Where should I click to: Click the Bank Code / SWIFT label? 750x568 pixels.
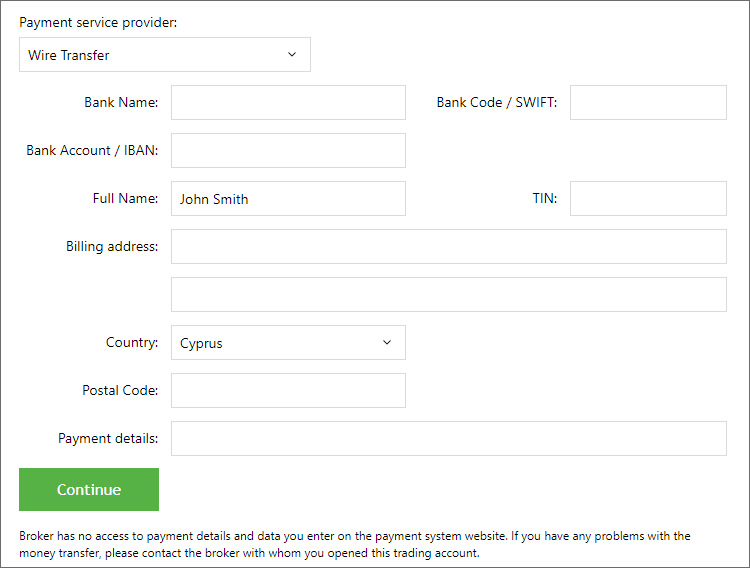tap(497, 102)
